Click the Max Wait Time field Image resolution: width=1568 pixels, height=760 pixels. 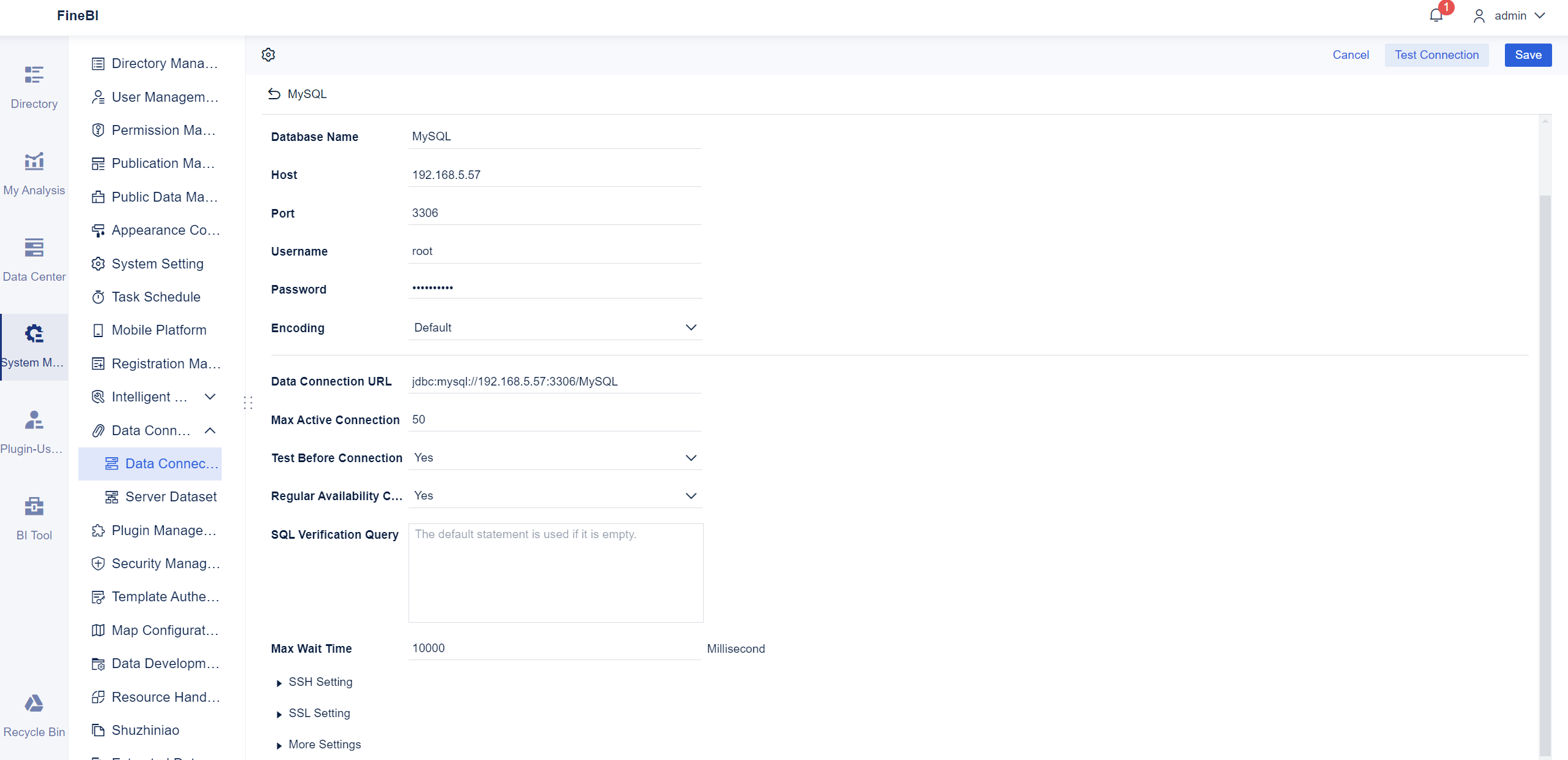tap(555, 648)
